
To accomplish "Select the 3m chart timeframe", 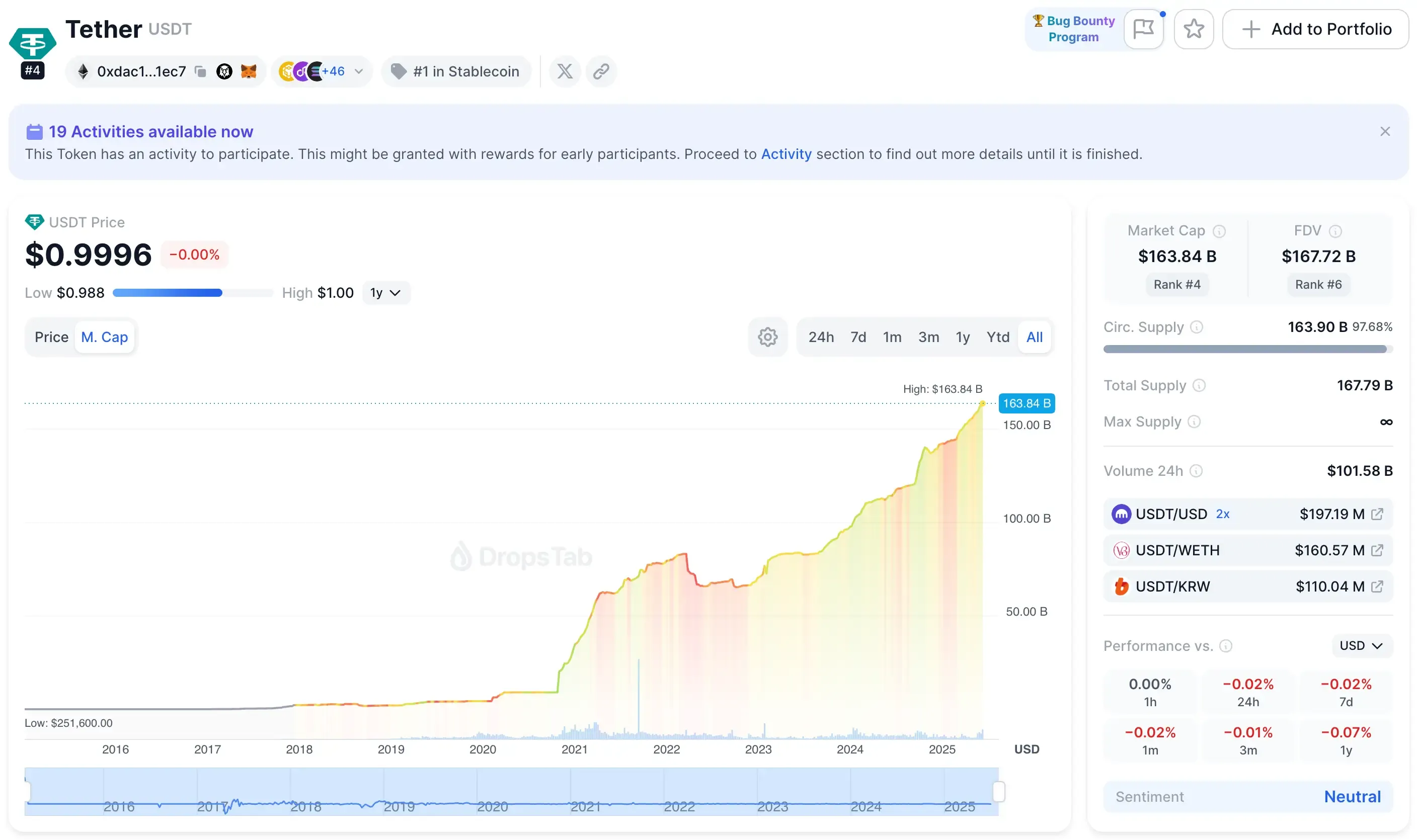I will (x=928, y=337).
